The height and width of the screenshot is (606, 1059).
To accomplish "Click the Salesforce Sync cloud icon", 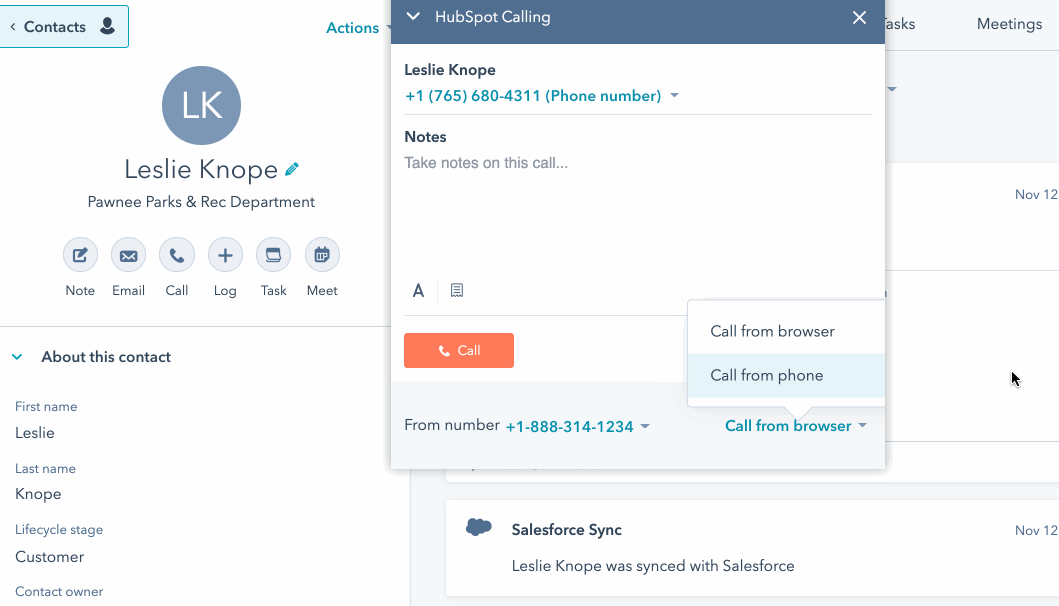I will (478, 527).
